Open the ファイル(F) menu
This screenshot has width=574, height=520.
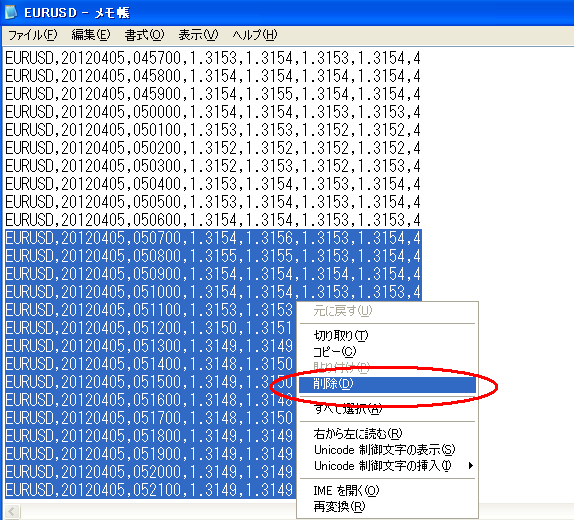click(33, 35)
